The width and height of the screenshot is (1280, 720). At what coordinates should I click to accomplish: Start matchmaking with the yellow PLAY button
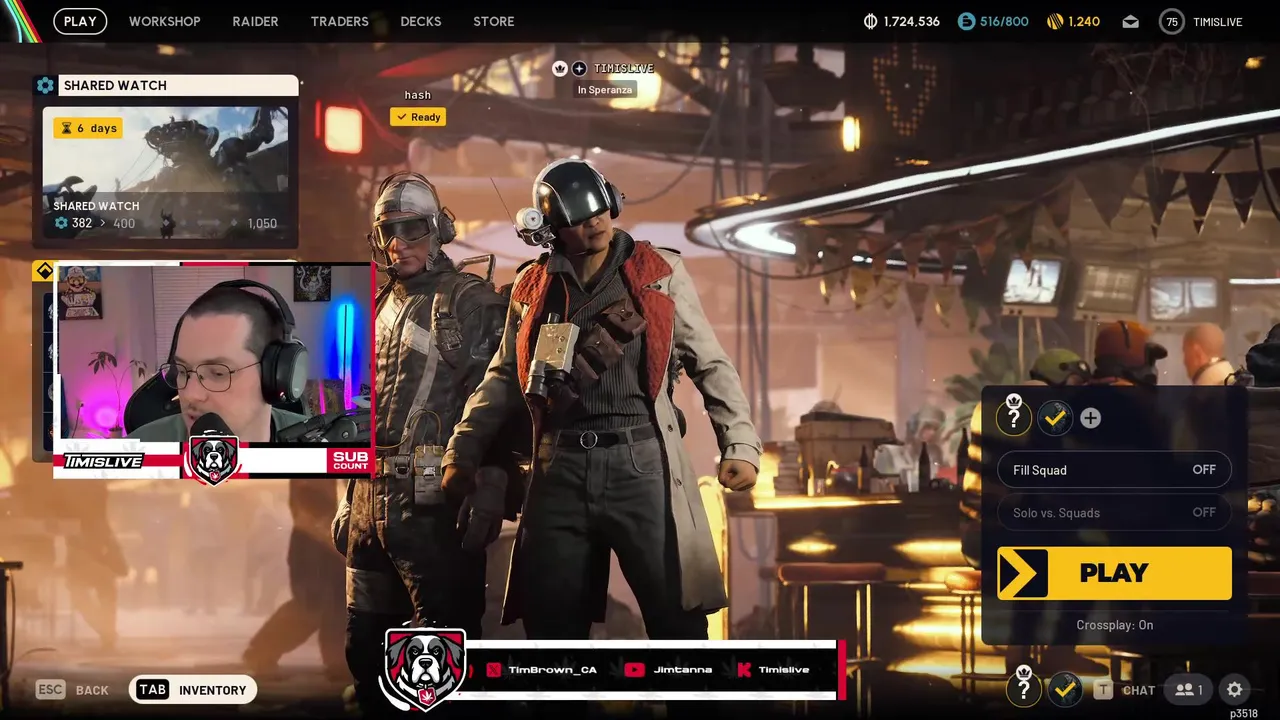(1114, 573)
